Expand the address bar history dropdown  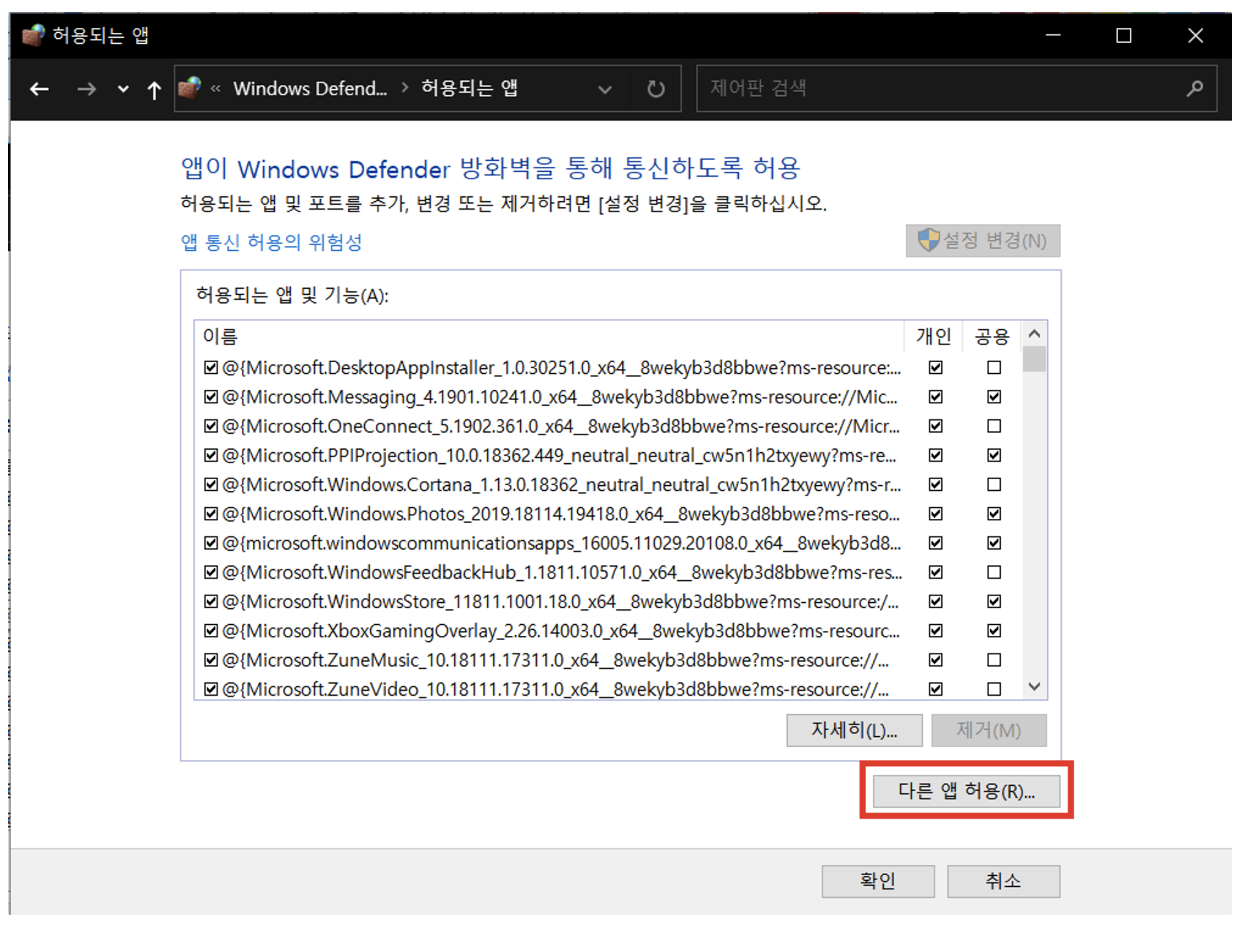pos(605,89)
